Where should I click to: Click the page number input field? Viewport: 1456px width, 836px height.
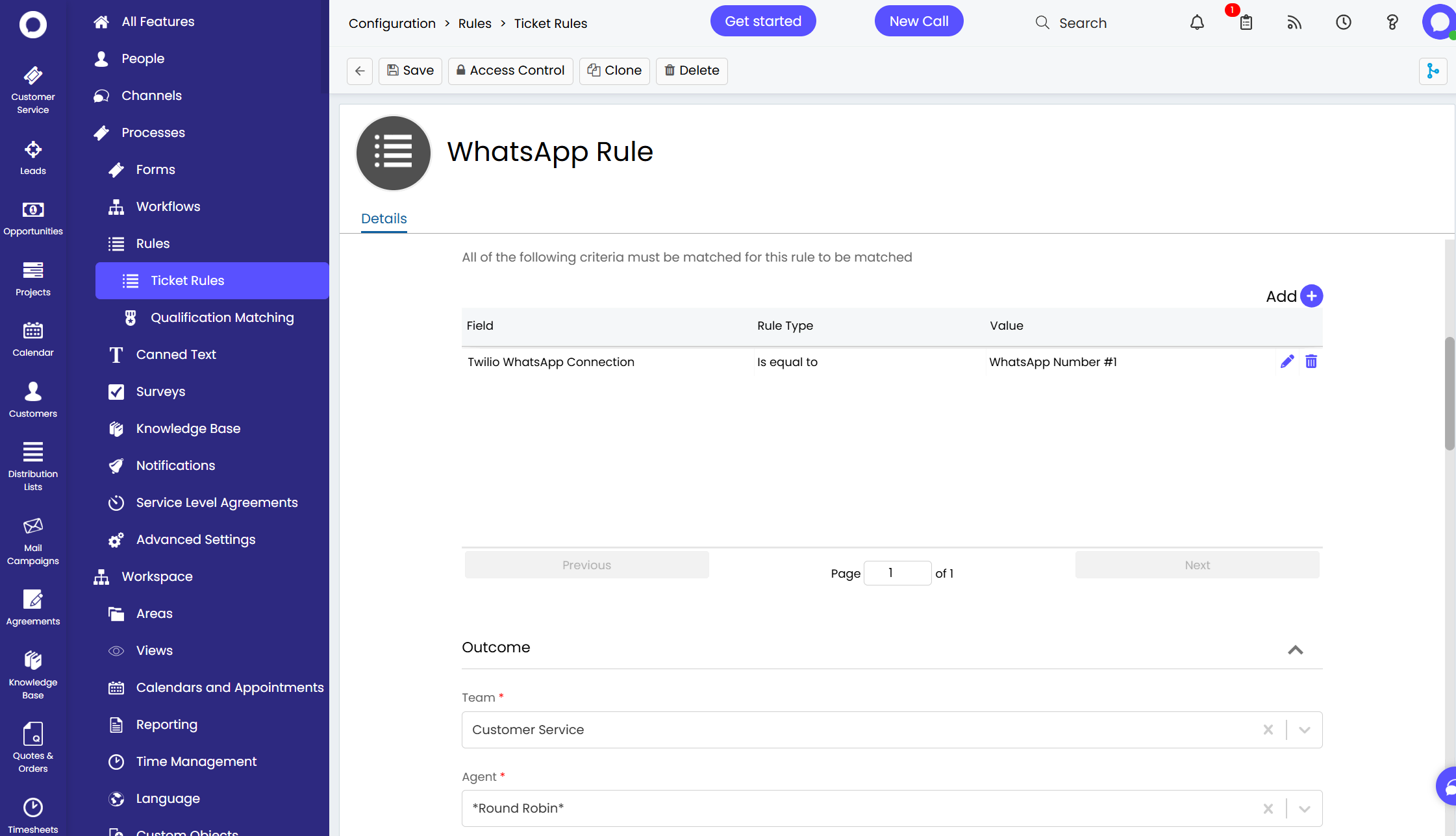click(897, 573)
